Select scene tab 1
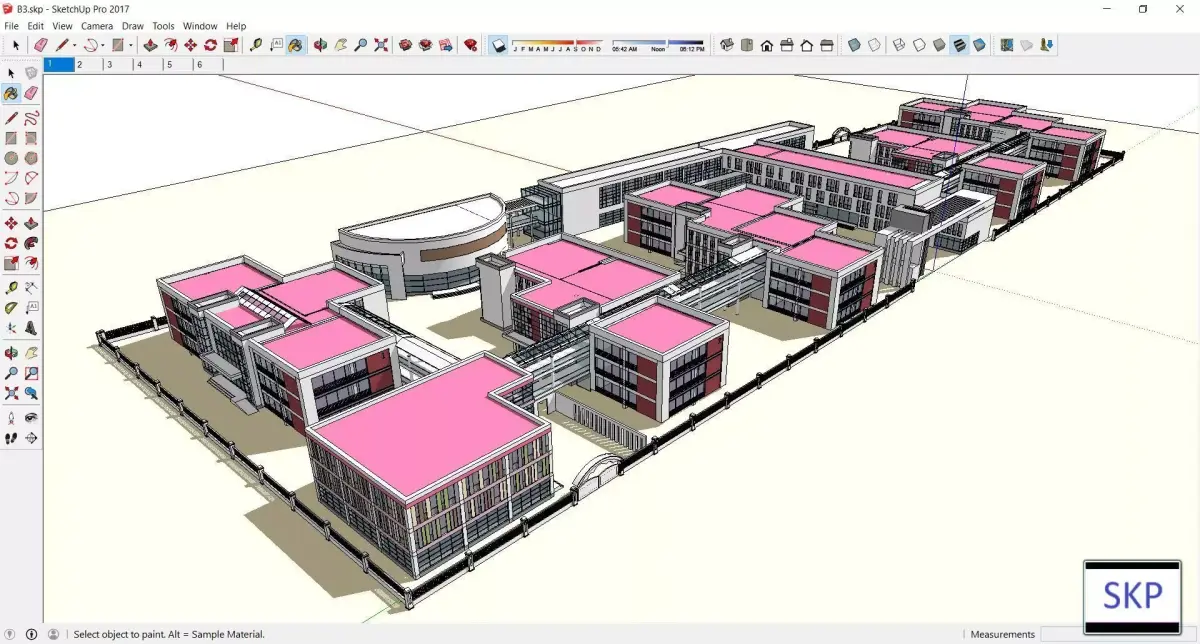The height and width of the screenshot is (644, 1200). pos(59,64)
